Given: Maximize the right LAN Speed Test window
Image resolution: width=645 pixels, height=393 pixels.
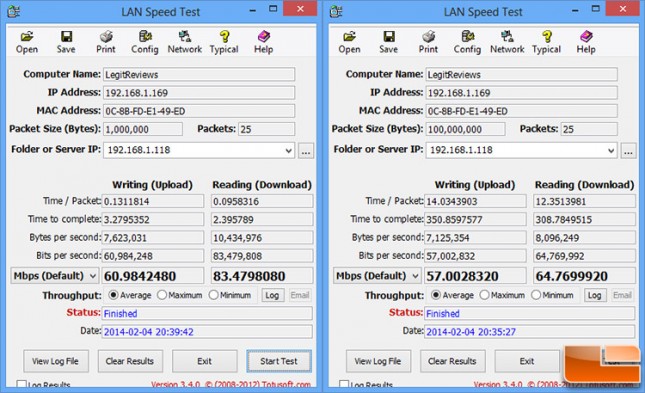Looking at the screenshot, I should pyautogui.click(x=596, y=9).
